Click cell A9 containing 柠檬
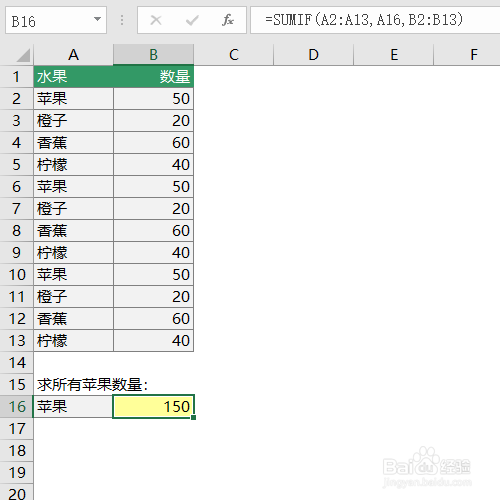This screenshot has height=500, width=500. [73, 253]
